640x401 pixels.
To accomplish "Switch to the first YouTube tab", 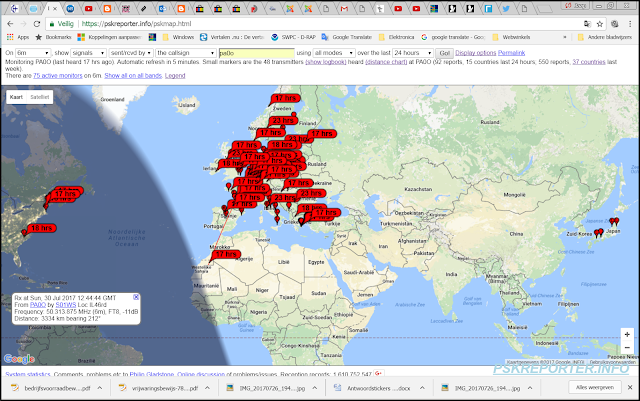I will (89, 9).
